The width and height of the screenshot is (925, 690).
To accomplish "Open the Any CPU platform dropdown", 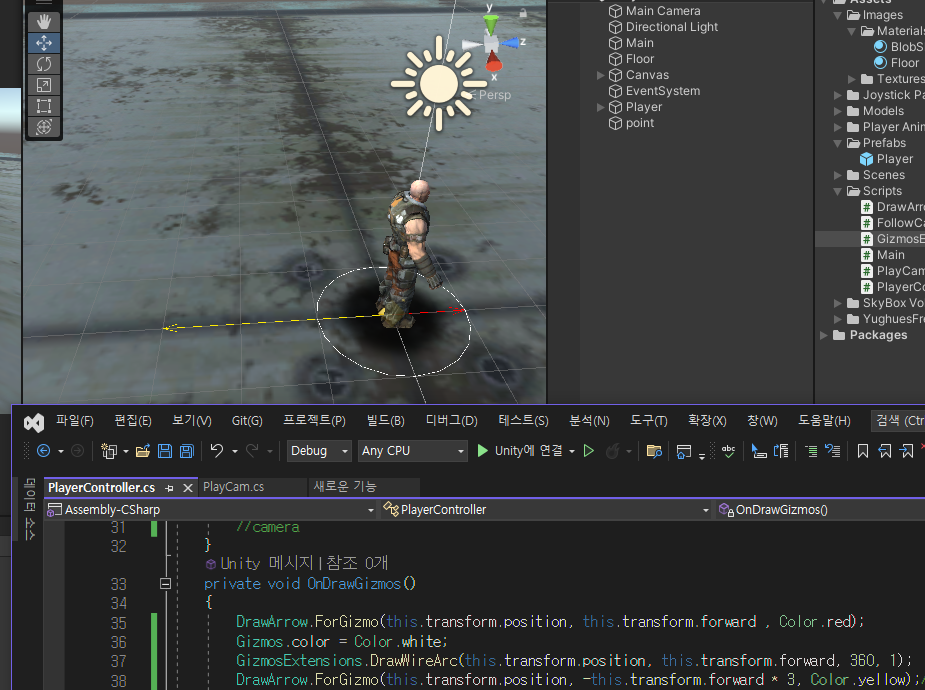I will tap(412, 451).
